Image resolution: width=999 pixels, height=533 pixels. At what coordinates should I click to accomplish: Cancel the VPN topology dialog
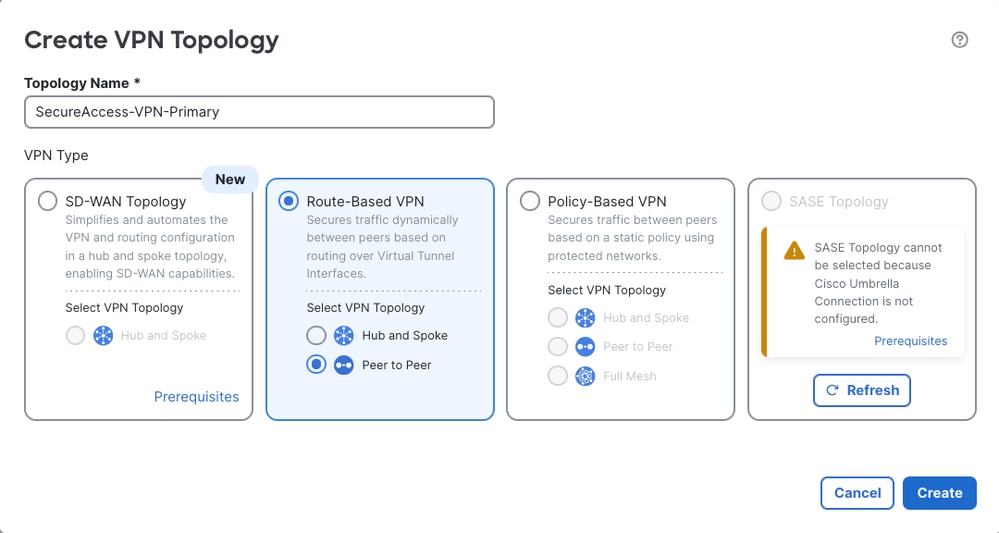(x=857, y=493)
